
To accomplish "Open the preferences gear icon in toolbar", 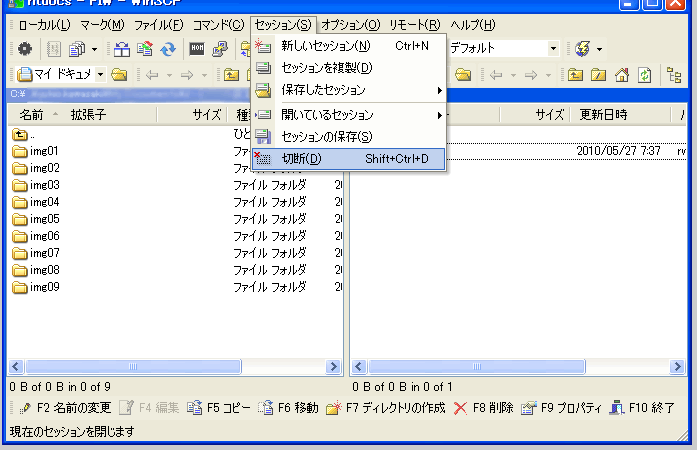I will (x=25, y=48).
